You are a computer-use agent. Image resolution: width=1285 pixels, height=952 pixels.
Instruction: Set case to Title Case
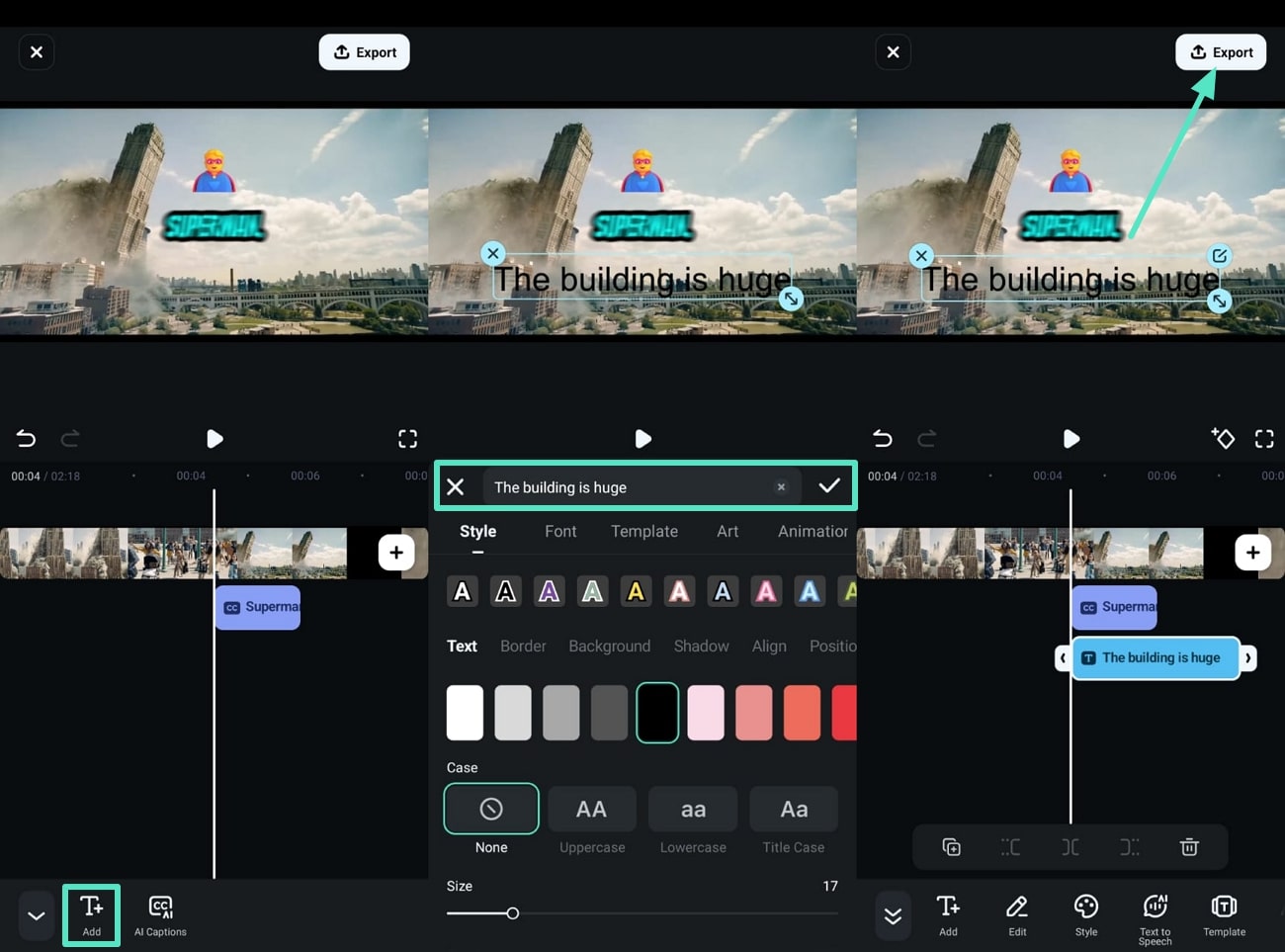[794, 810]
